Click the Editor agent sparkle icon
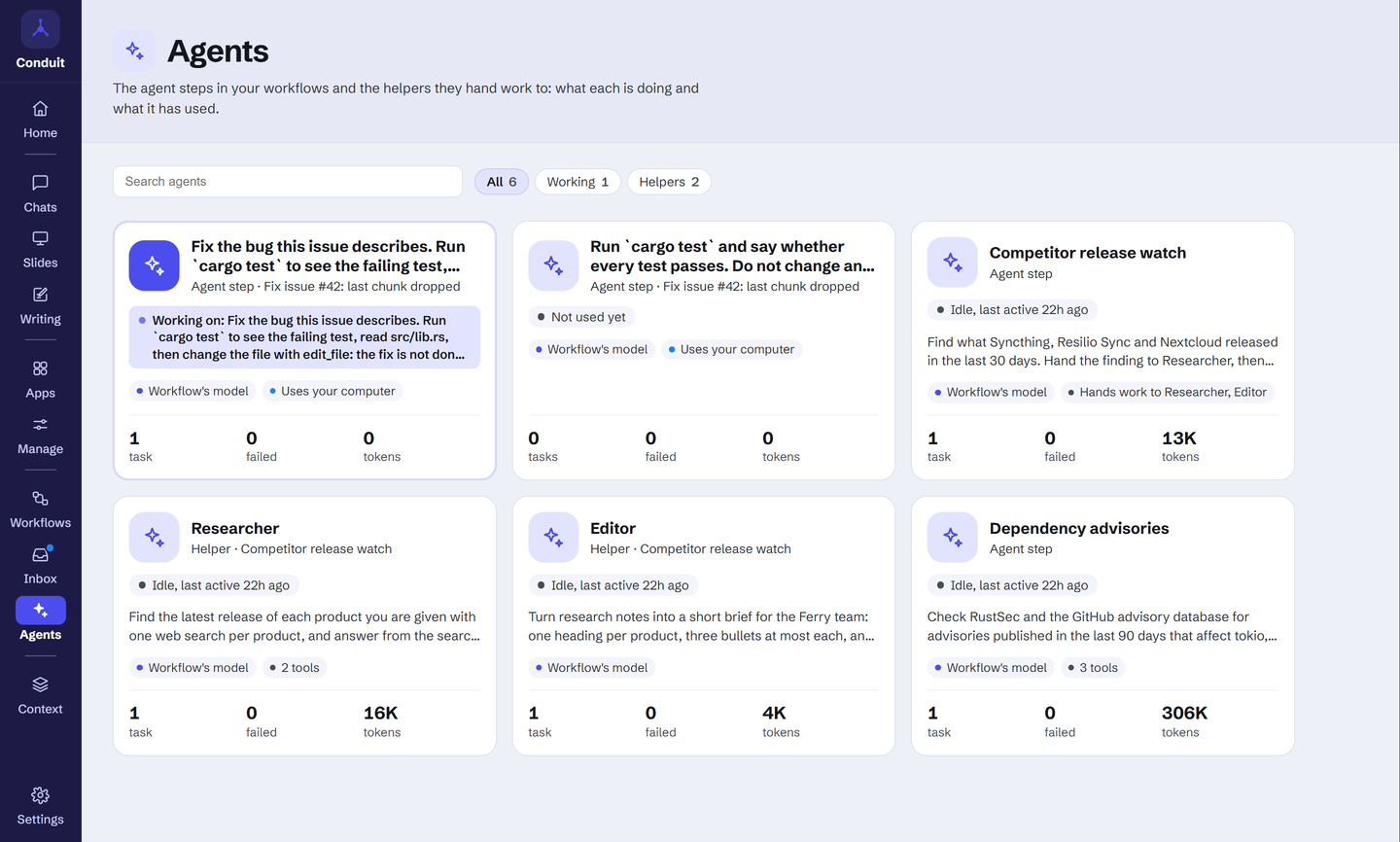 (553, 537)
